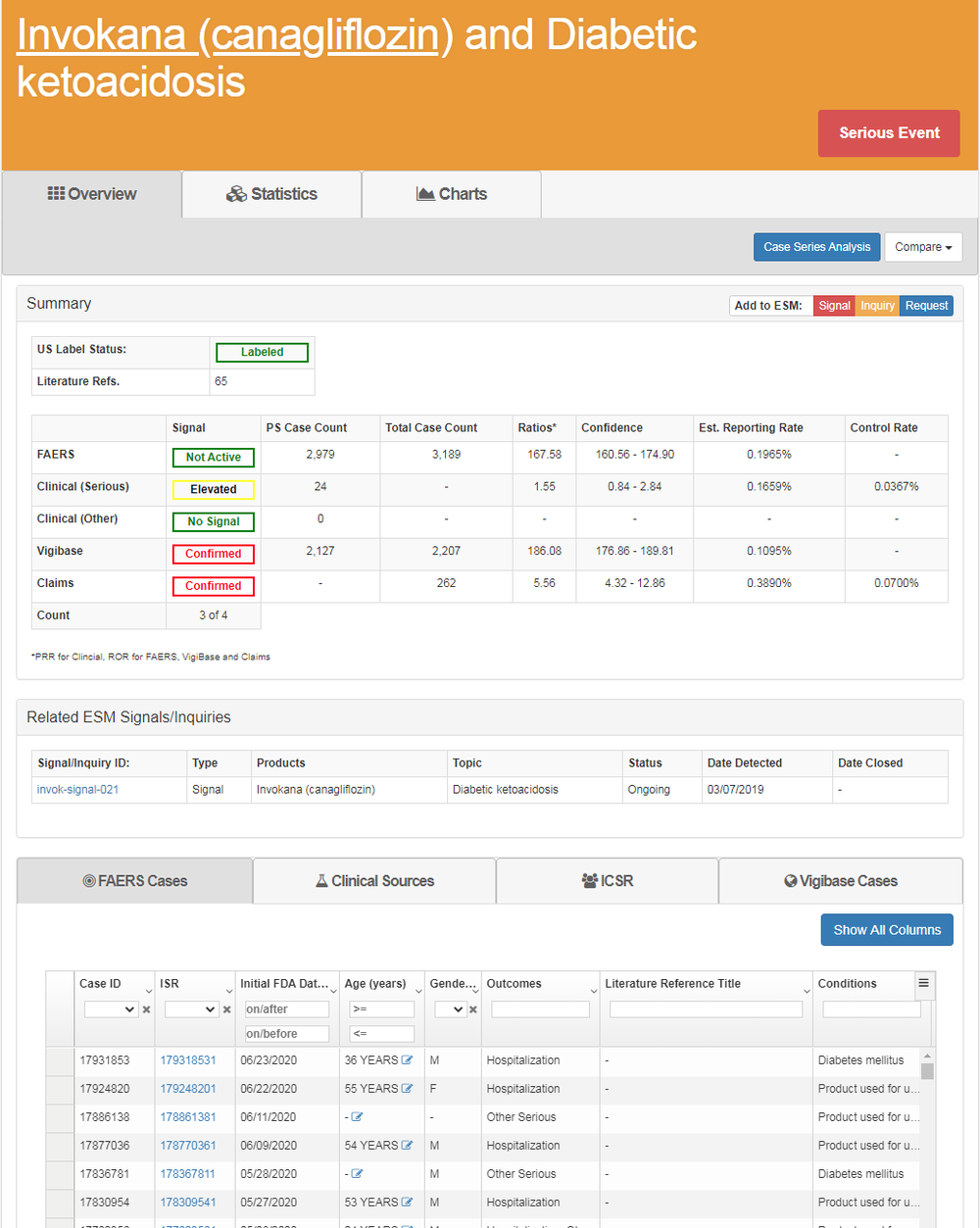Expand the Outcomes column menu arrow
Image resolution: width=980 pixels, height=1228 pixels.
pyautogui.click(x=593, y=992)
